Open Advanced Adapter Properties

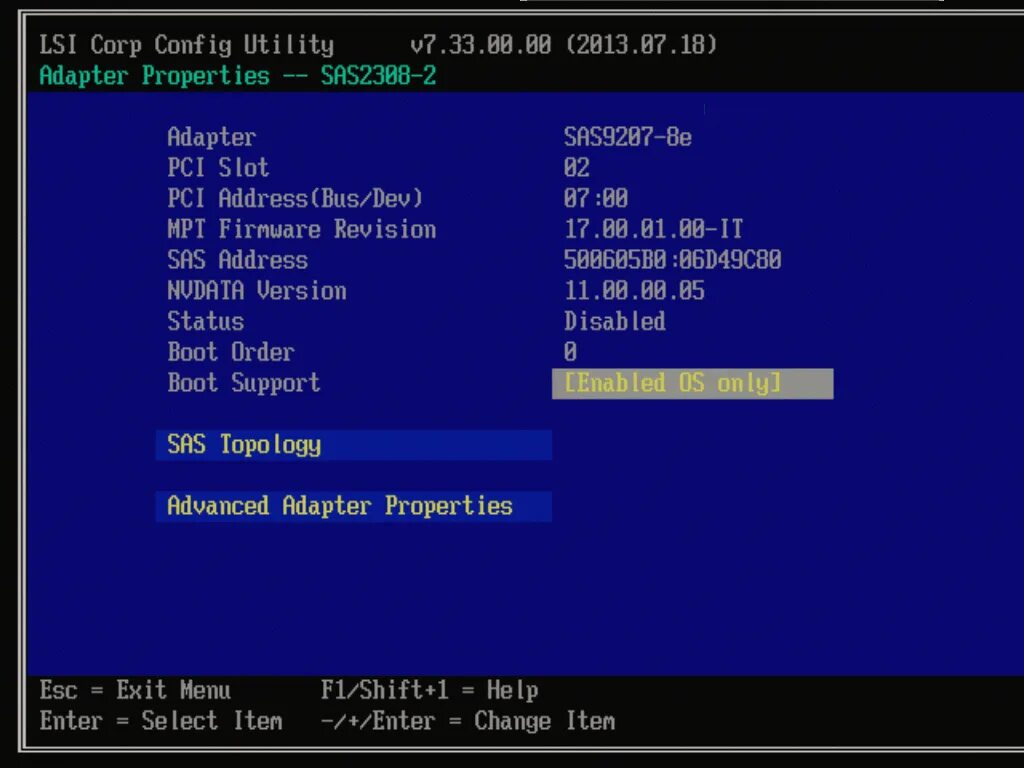[x=353, y=506]
